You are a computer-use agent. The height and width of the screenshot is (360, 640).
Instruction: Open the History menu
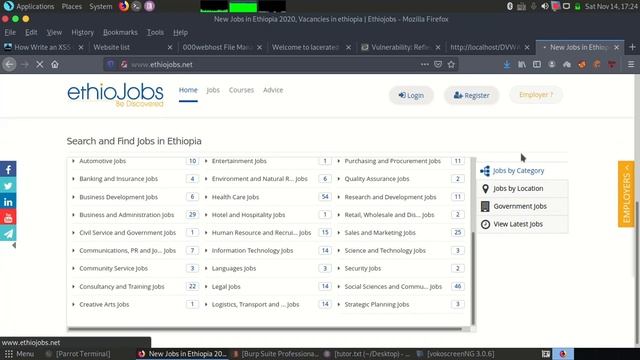tap(82, 32)
